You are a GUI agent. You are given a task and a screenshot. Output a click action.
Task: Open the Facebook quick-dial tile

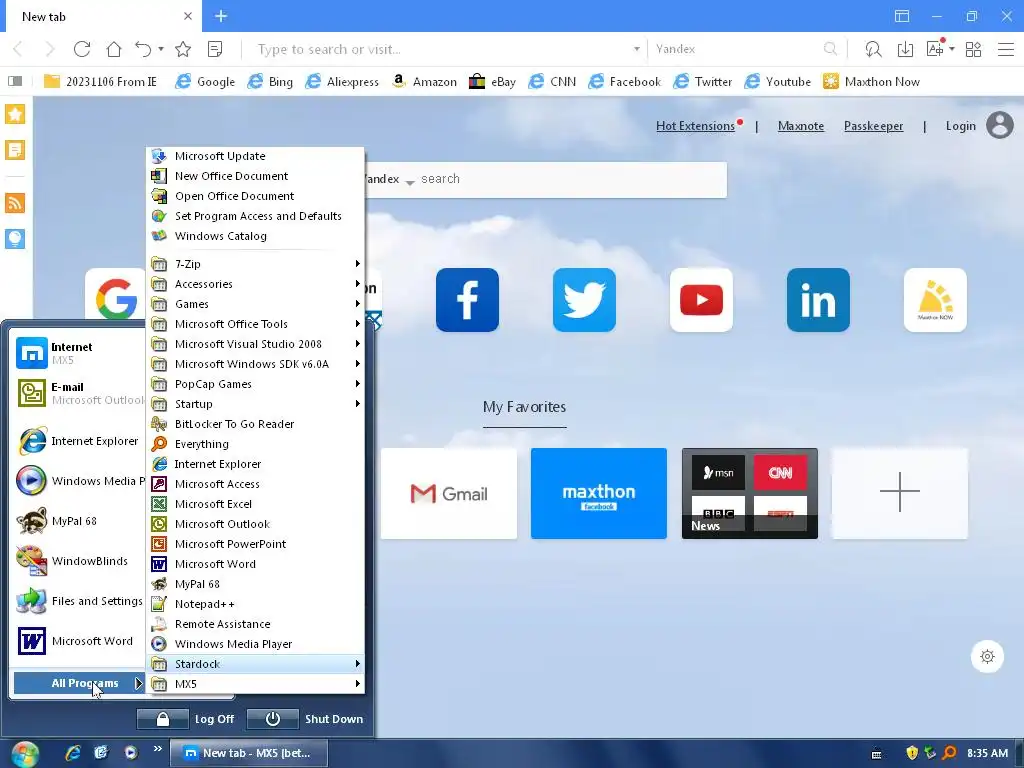point(467,300)
